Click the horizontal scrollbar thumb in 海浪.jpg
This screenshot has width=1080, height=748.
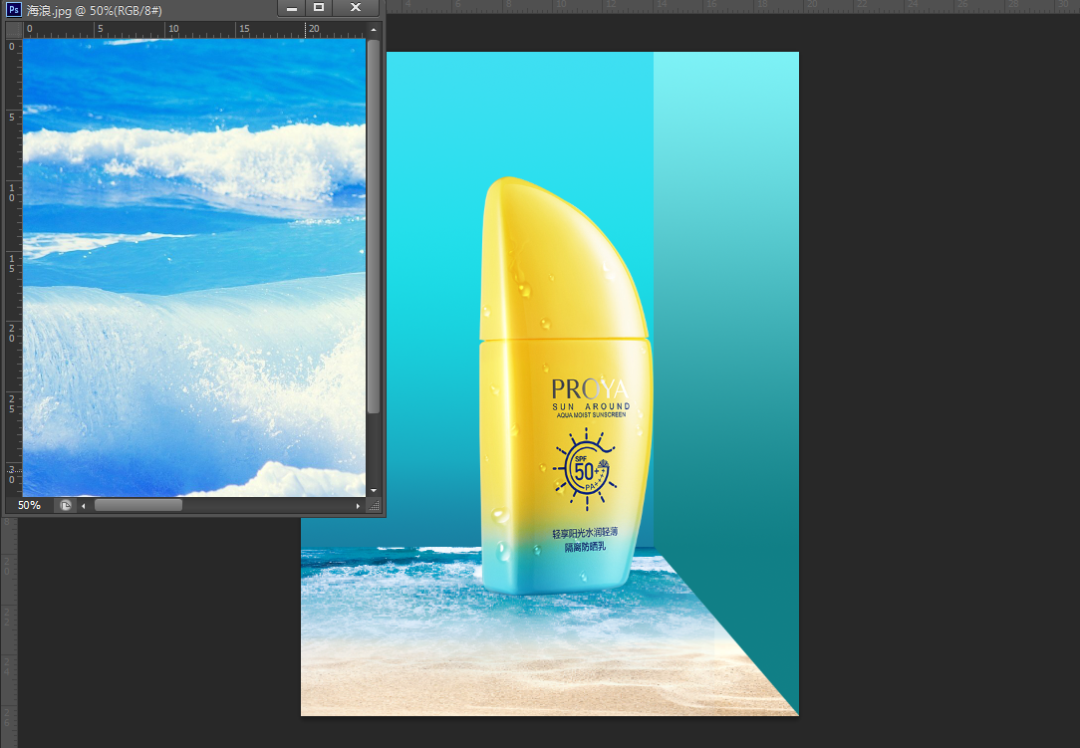coord(138,506)
